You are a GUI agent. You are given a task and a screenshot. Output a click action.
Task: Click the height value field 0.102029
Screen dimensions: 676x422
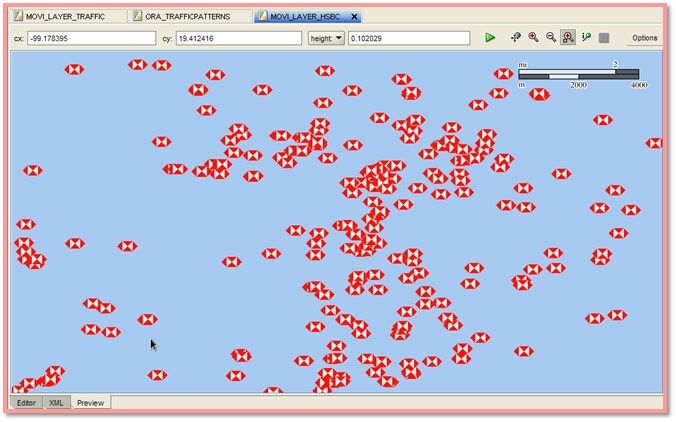pyautogui.click(x=409, y=38)
